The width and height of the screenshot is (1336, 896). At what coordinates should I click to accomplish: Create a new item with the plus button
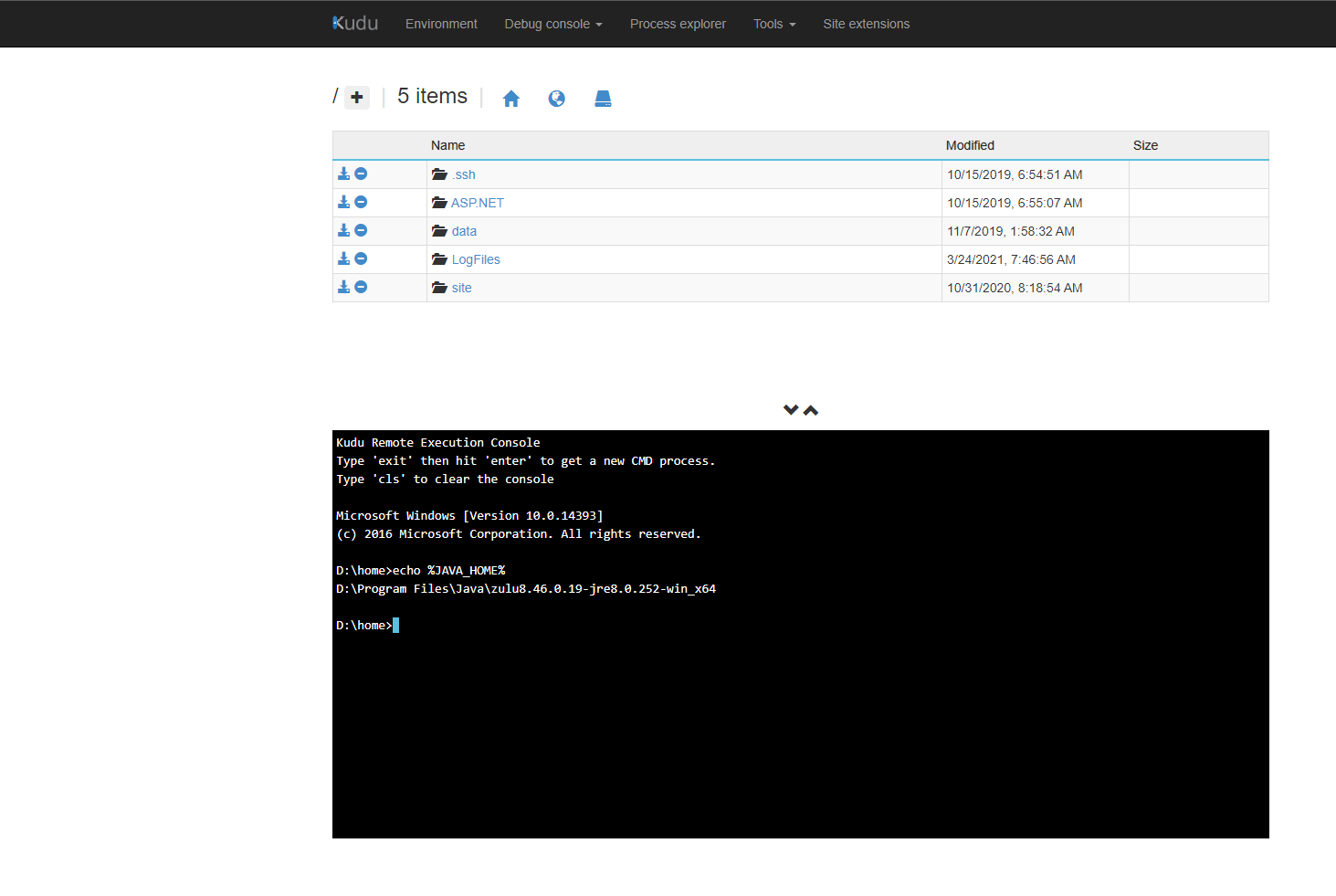pos(356,97)
